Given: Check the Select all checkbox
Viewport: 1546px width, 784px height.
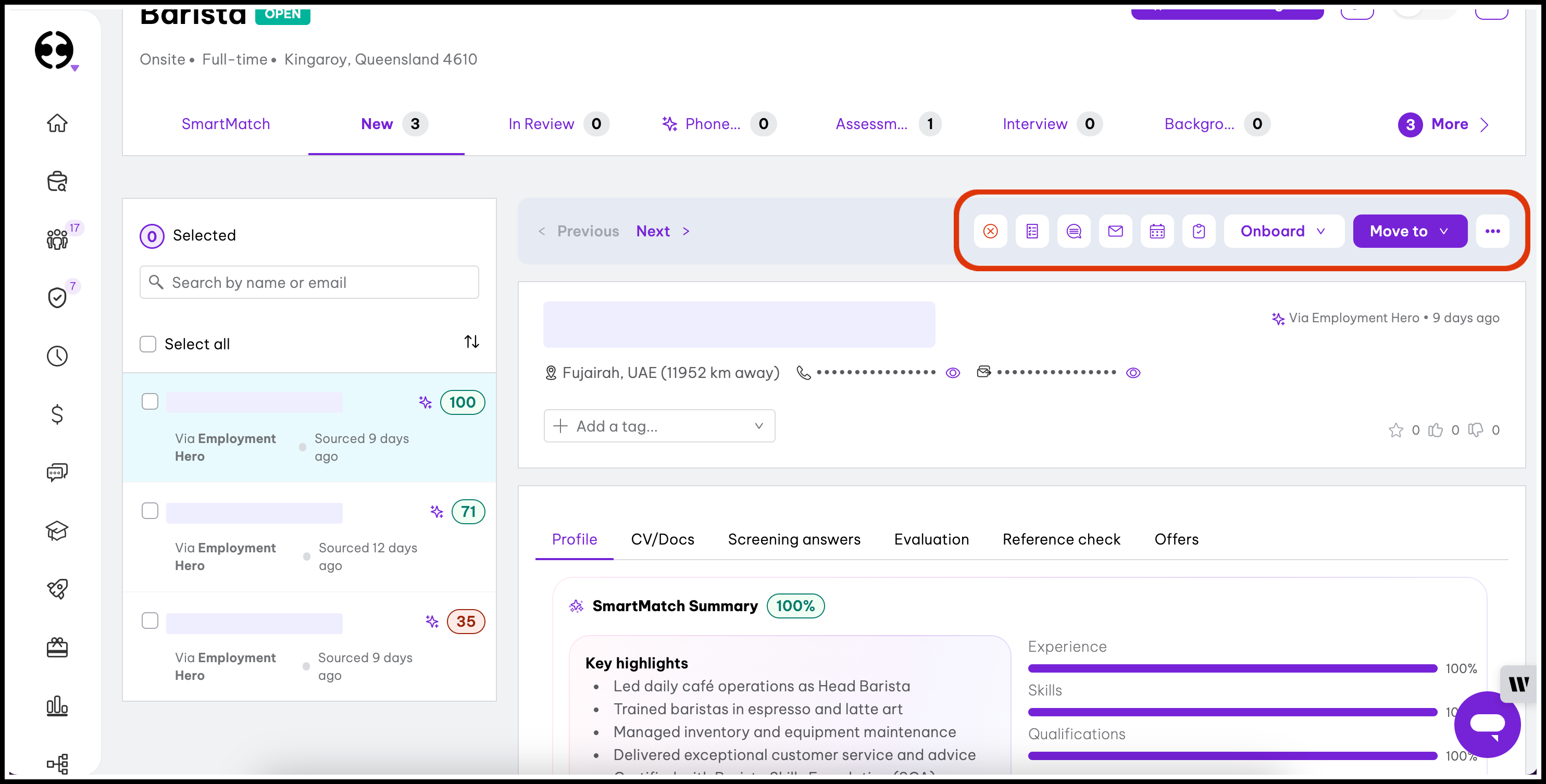Looking at the screenshot, I should tap(147, 344).
